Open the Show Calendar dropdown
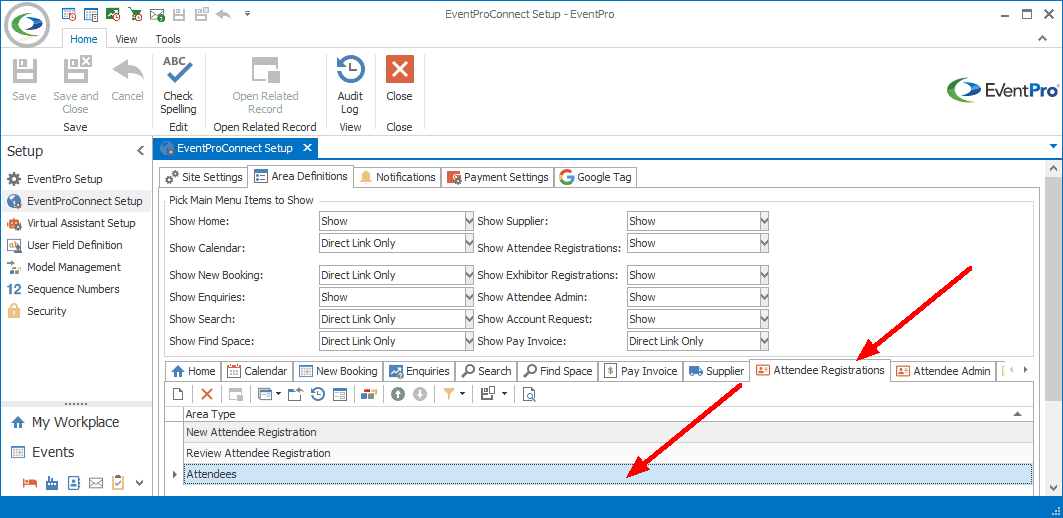The height and width of the screenshot is (518, 1063). point(469,243)
